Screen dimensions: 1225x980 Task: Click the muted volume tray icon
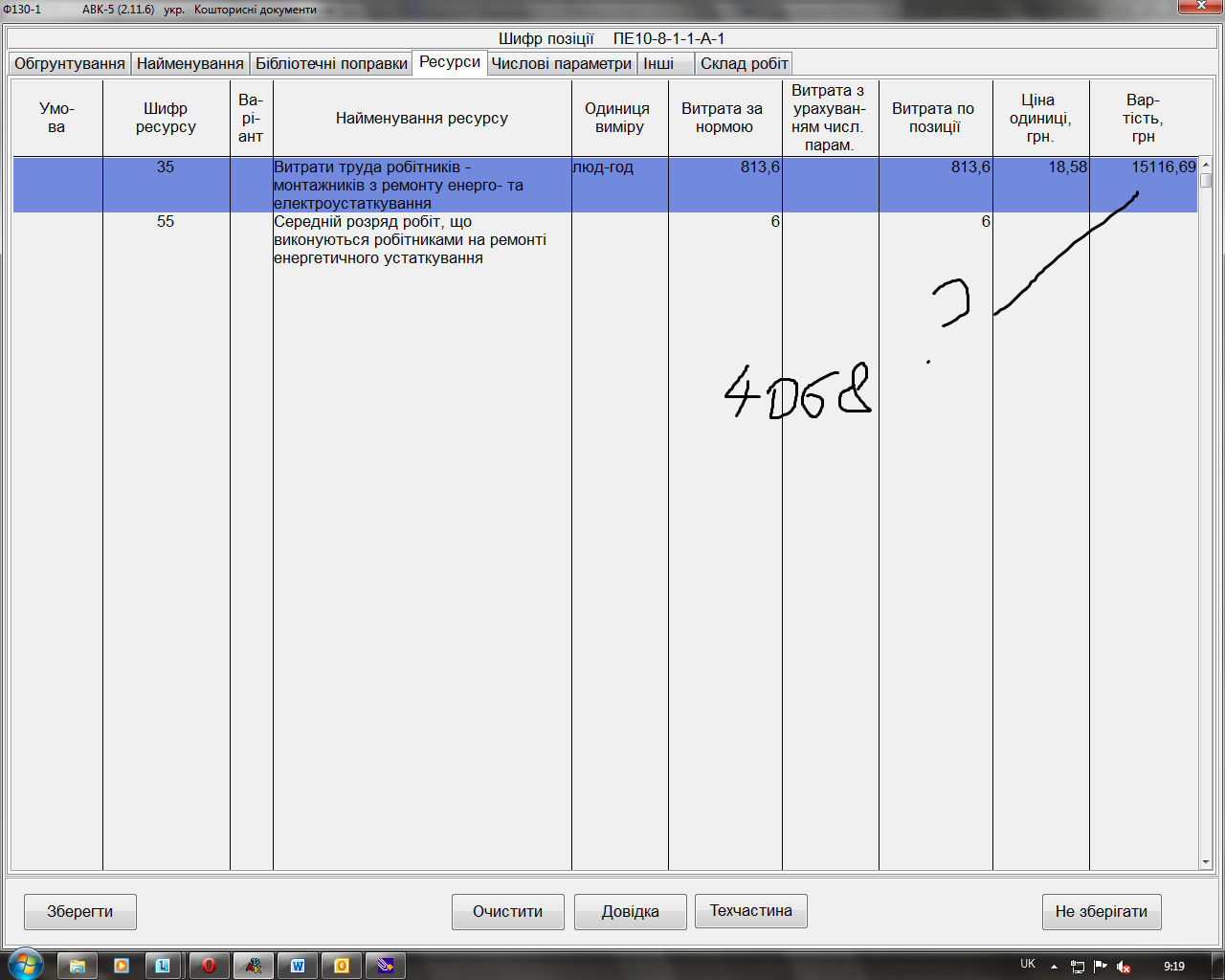click(x=1125, y=967)
